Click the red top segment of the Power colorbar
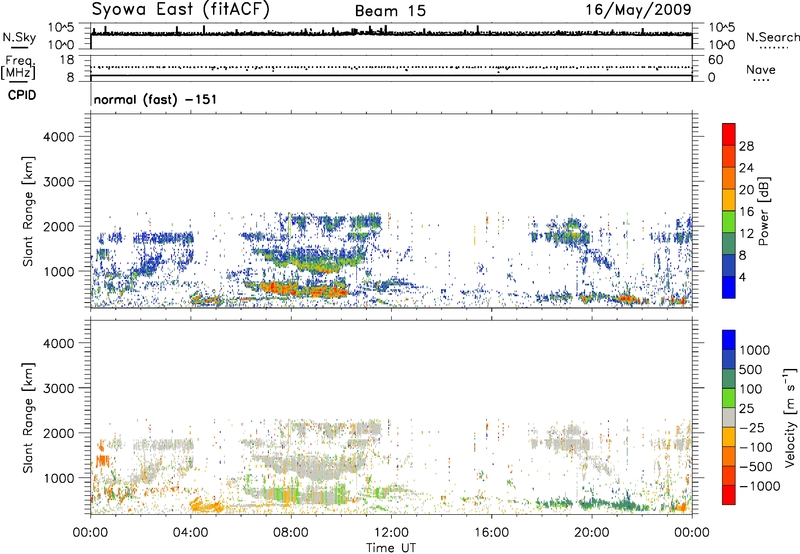This screenshot has width=800, height=554. pos(729,134)
